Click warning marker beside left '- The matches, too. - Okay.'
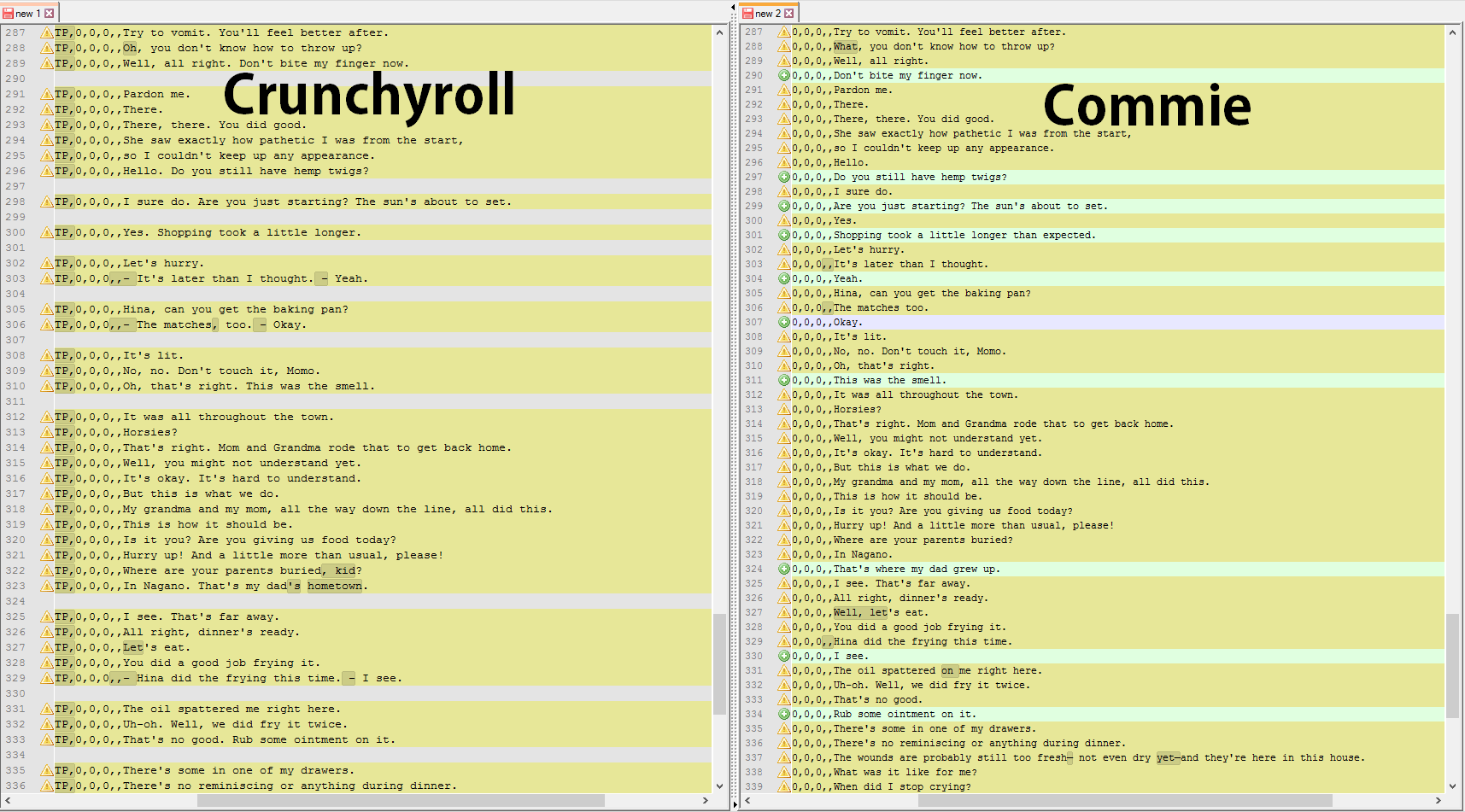This screenshot has height=812, width=1465. tap(47, 324)
